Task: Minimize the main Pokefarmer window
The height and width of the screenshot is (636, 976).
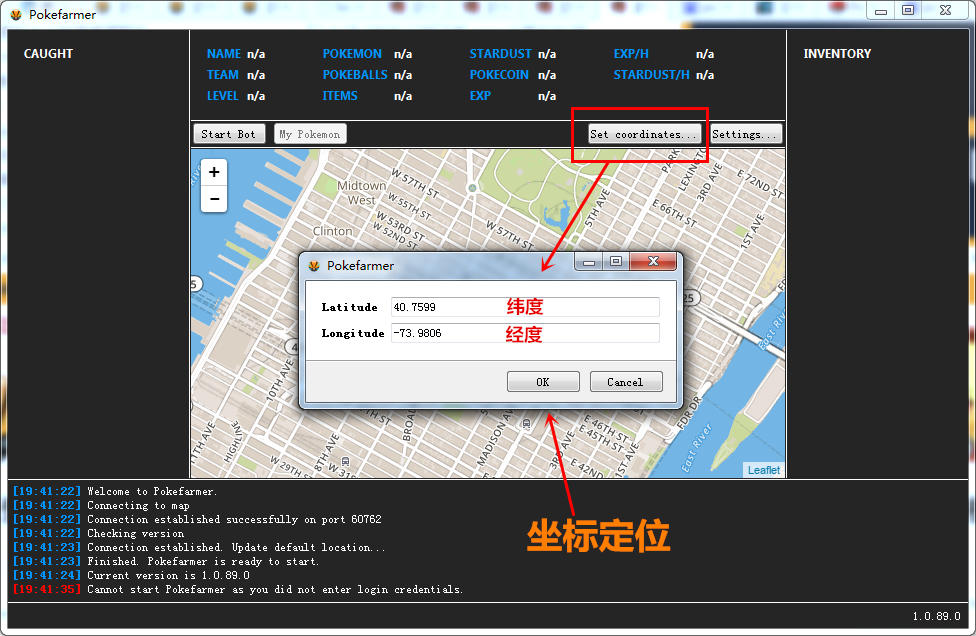Action: (x=881, y=11)
